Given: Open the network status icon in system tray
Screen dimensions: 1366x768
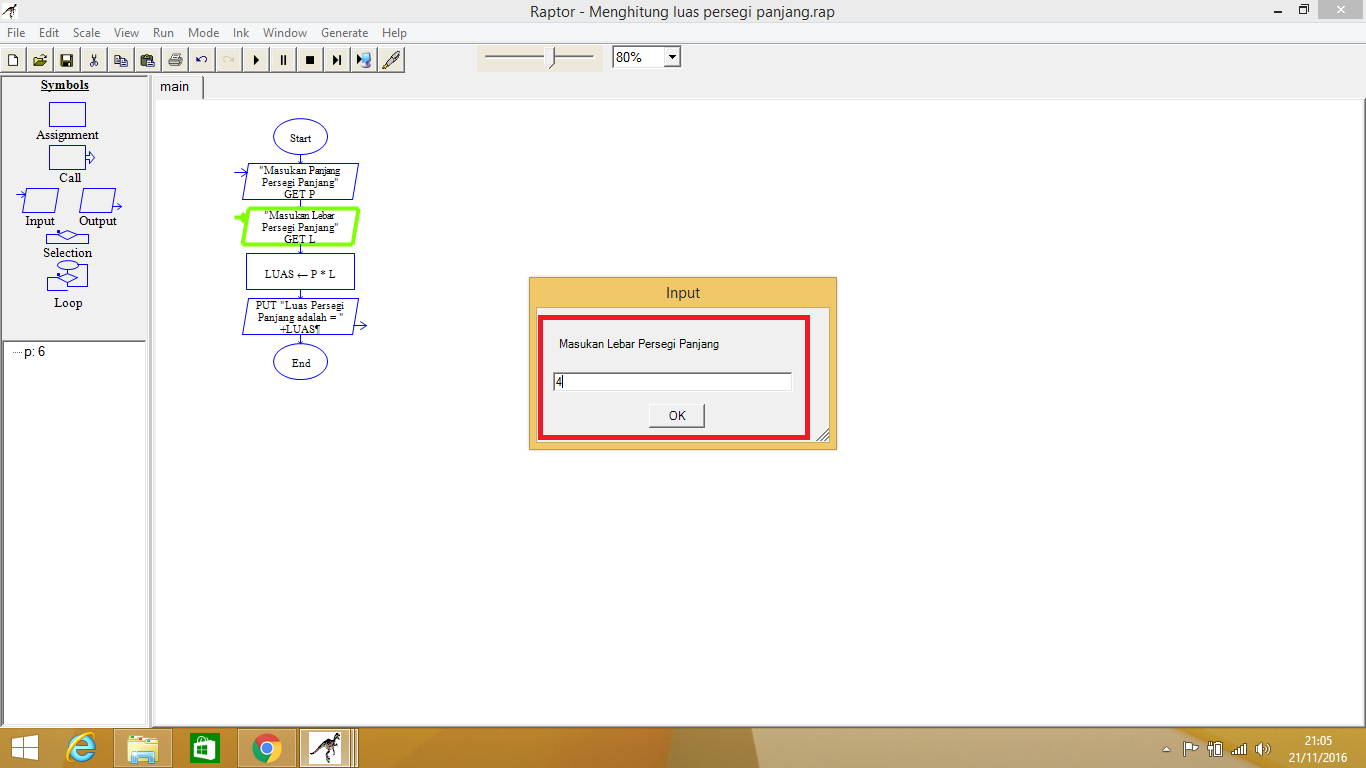Looking at the screenshot, I should pyautogui.click(x=1239, y=748).
